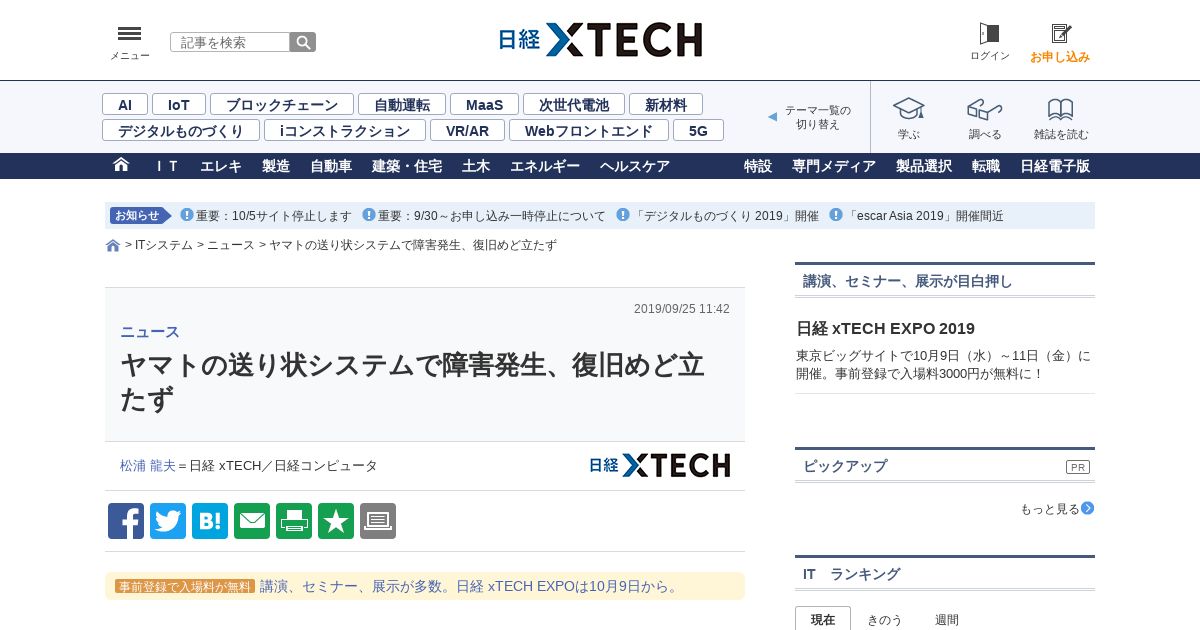
Task: Open notice 重要：10/5サイト停止します
Action: pos(273,216)
